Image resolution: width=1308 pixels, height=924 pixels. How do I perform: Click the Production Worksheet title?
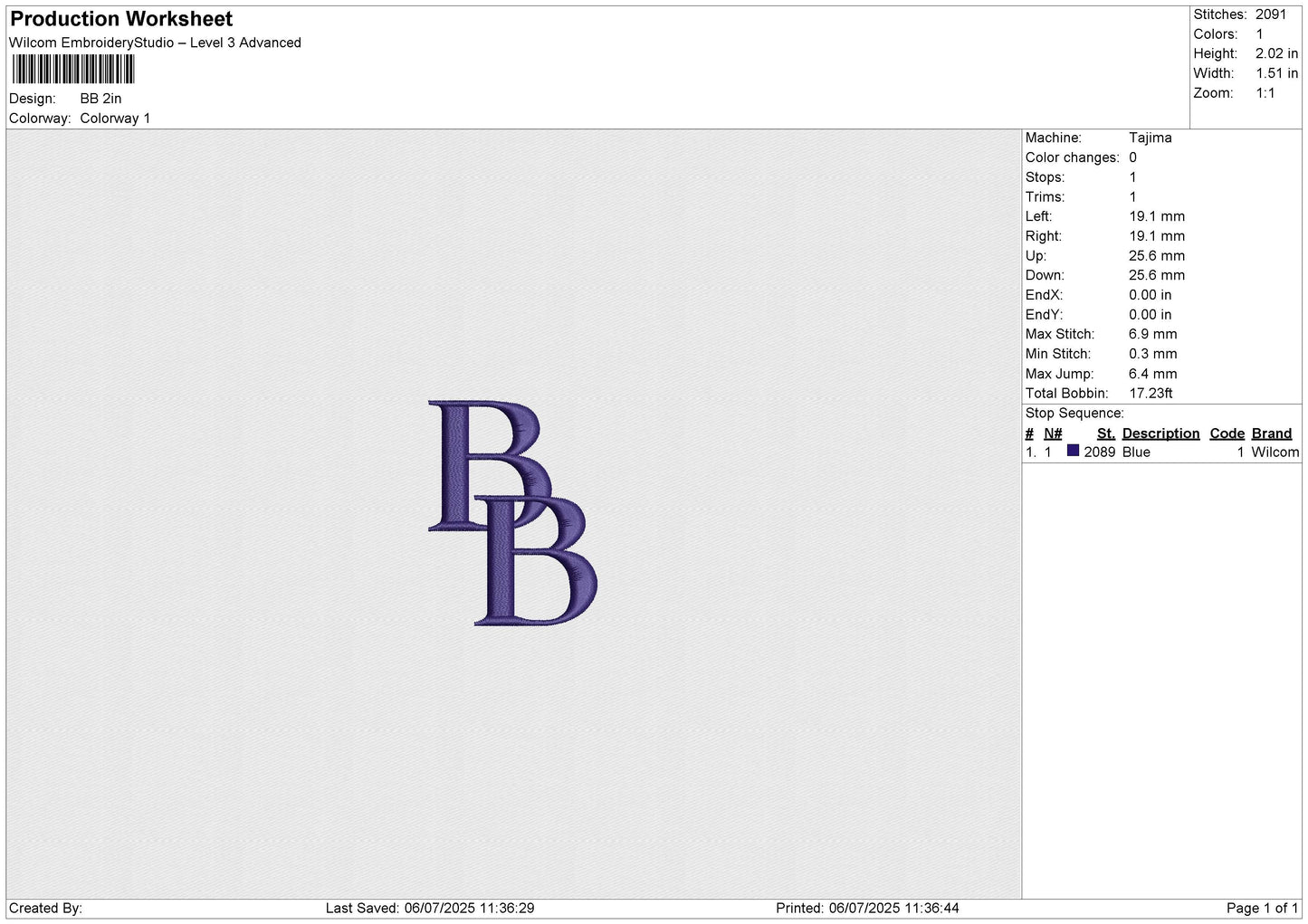click(121, 19)
